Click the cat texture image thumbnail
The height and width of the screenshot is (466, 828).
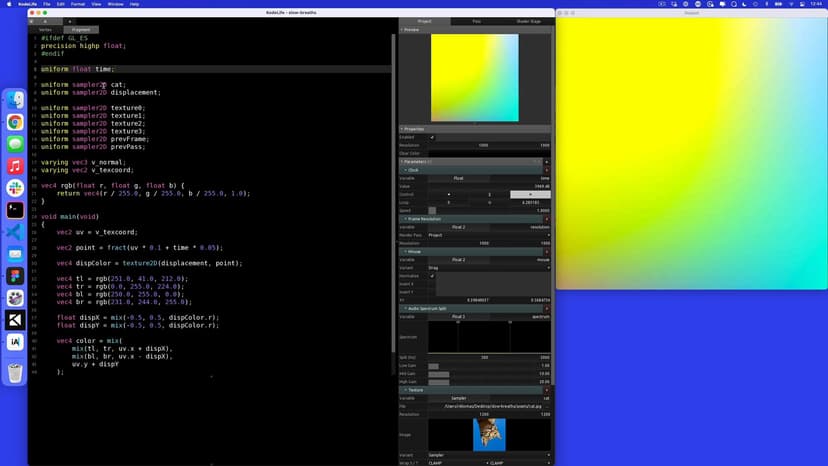[489, 434]
